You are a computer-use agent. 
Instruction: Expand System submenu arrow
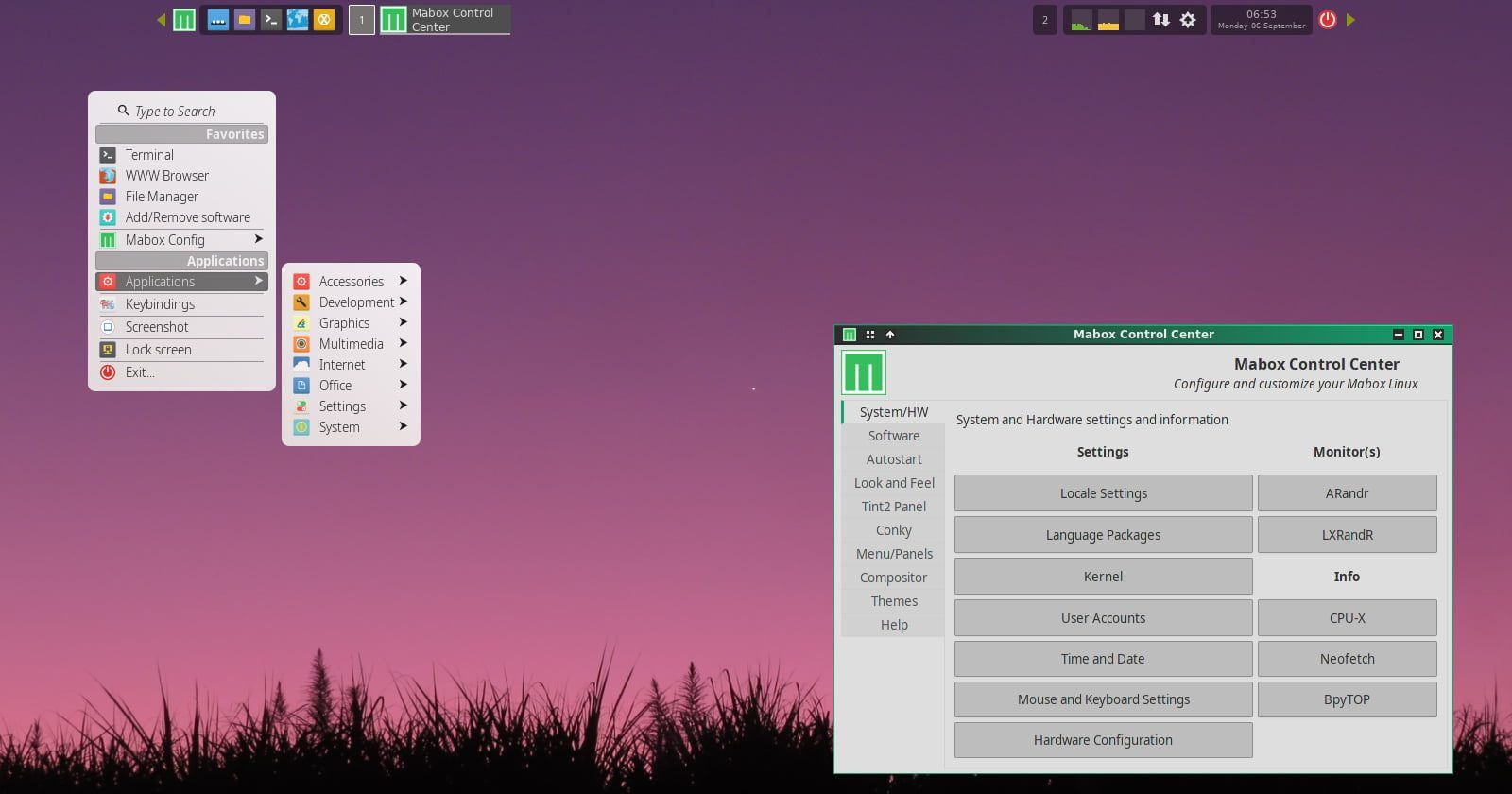tap(404, 426)
